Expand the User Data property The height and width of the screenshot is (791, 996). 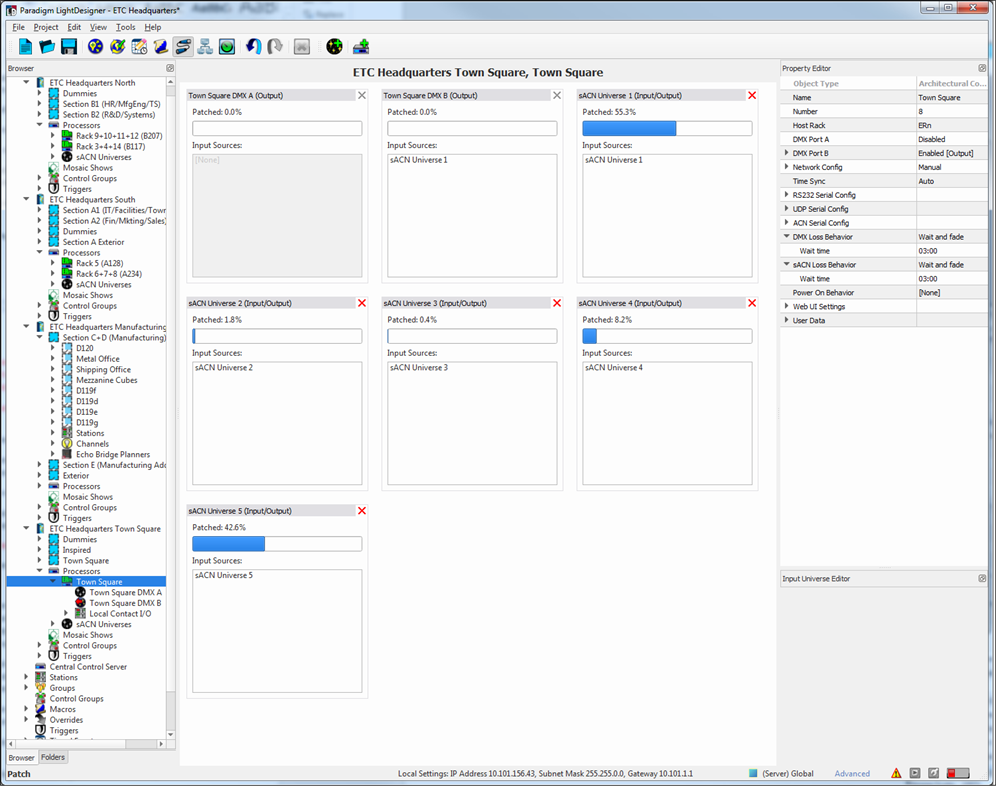click(x=786, y=320)
